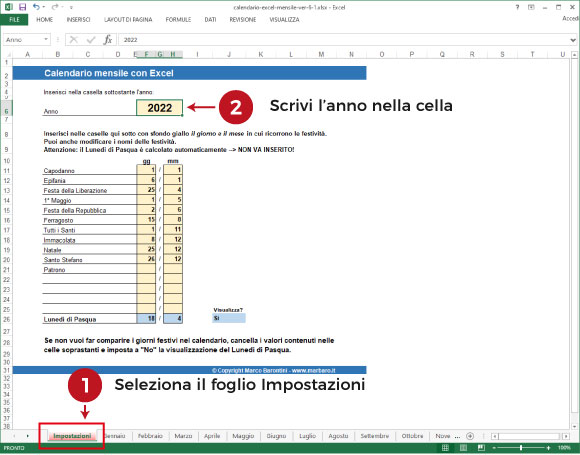Click the horizontal scrollbar right arrow
Image resolution: width=580 pixels, height=455 pixels.
click(x=566, y=437)
